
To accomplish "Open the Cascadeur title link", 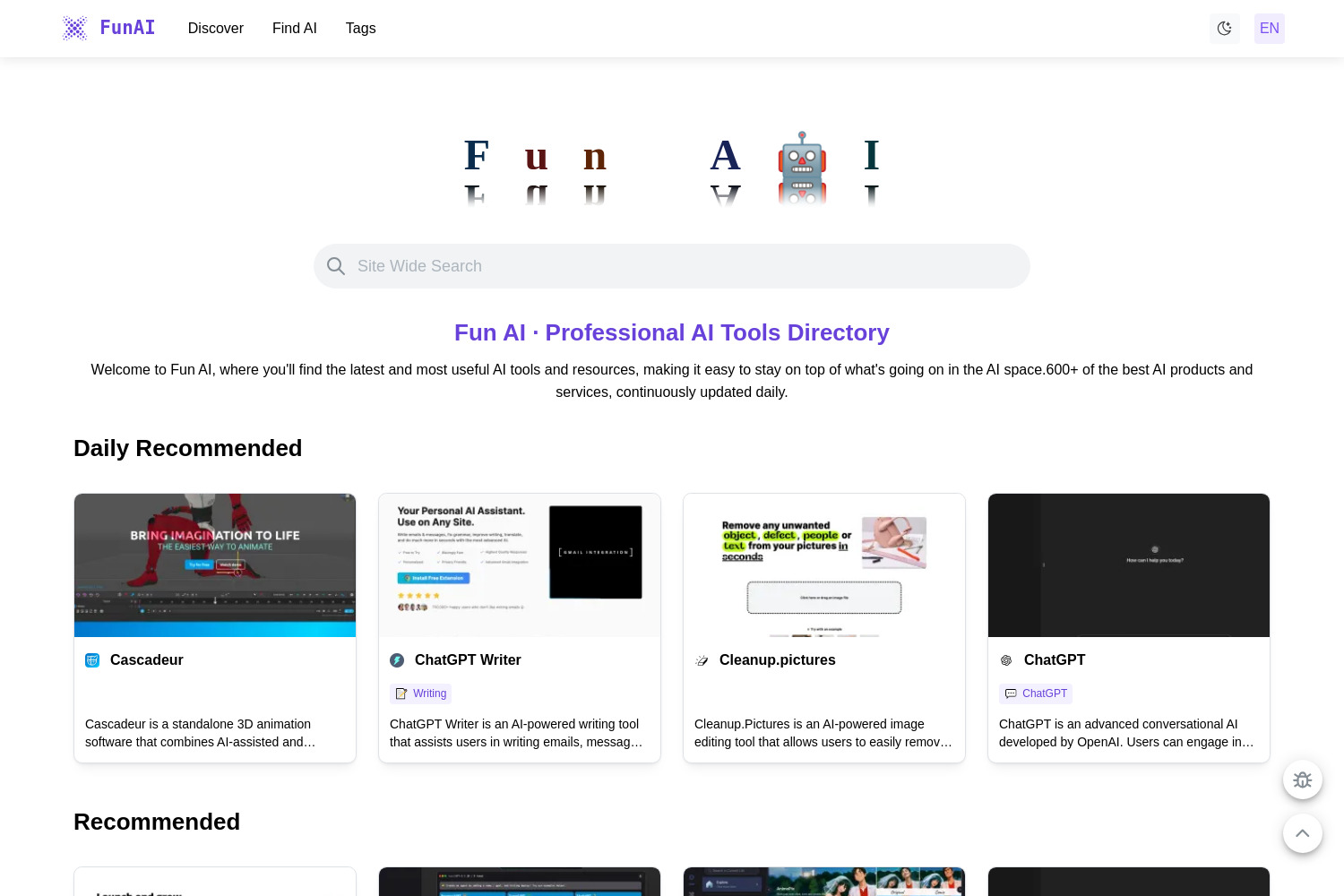I will click(147, 660).
